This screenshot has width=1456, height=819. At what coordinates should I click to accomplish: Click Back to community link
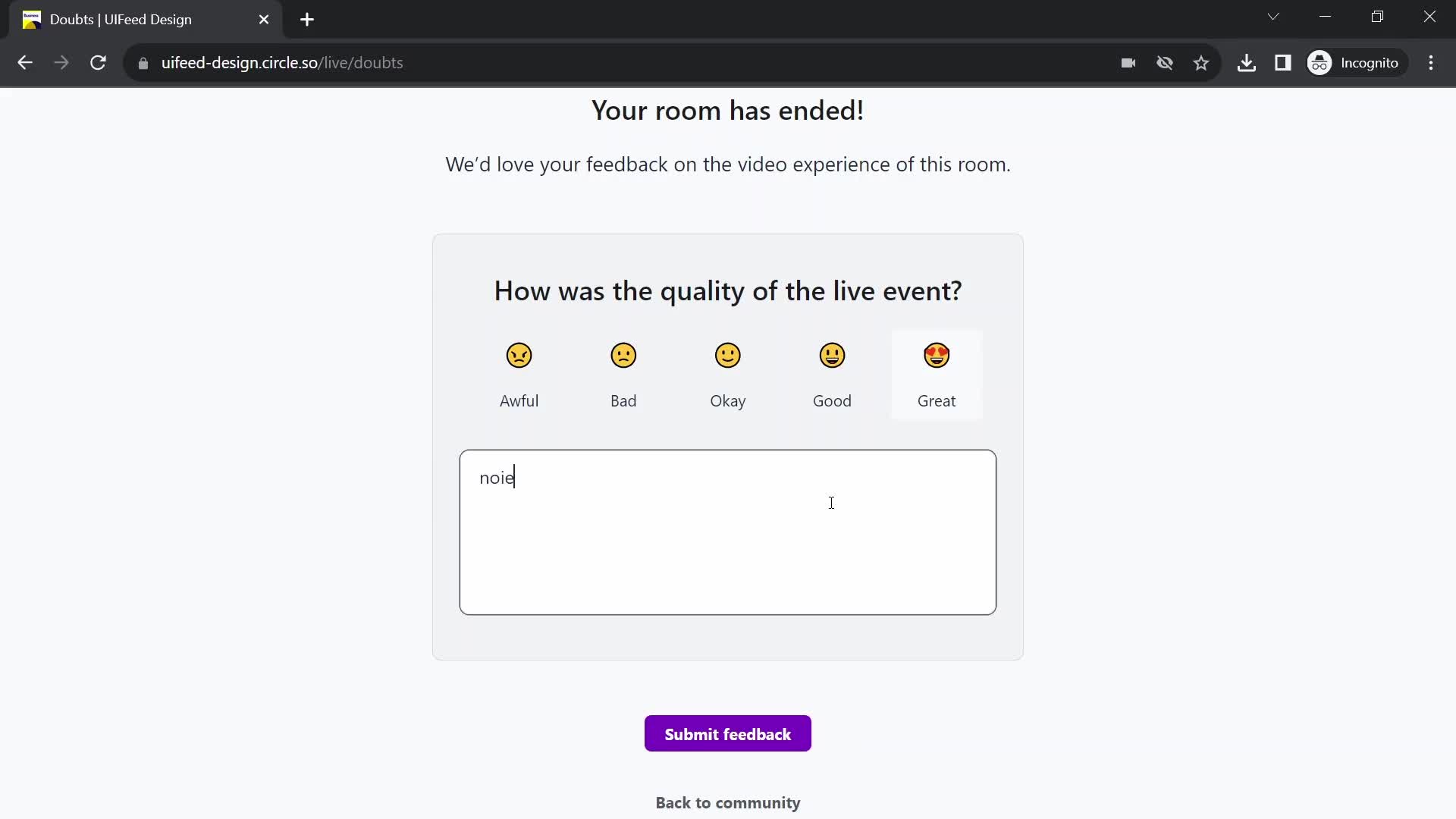[x=728, y=802]
